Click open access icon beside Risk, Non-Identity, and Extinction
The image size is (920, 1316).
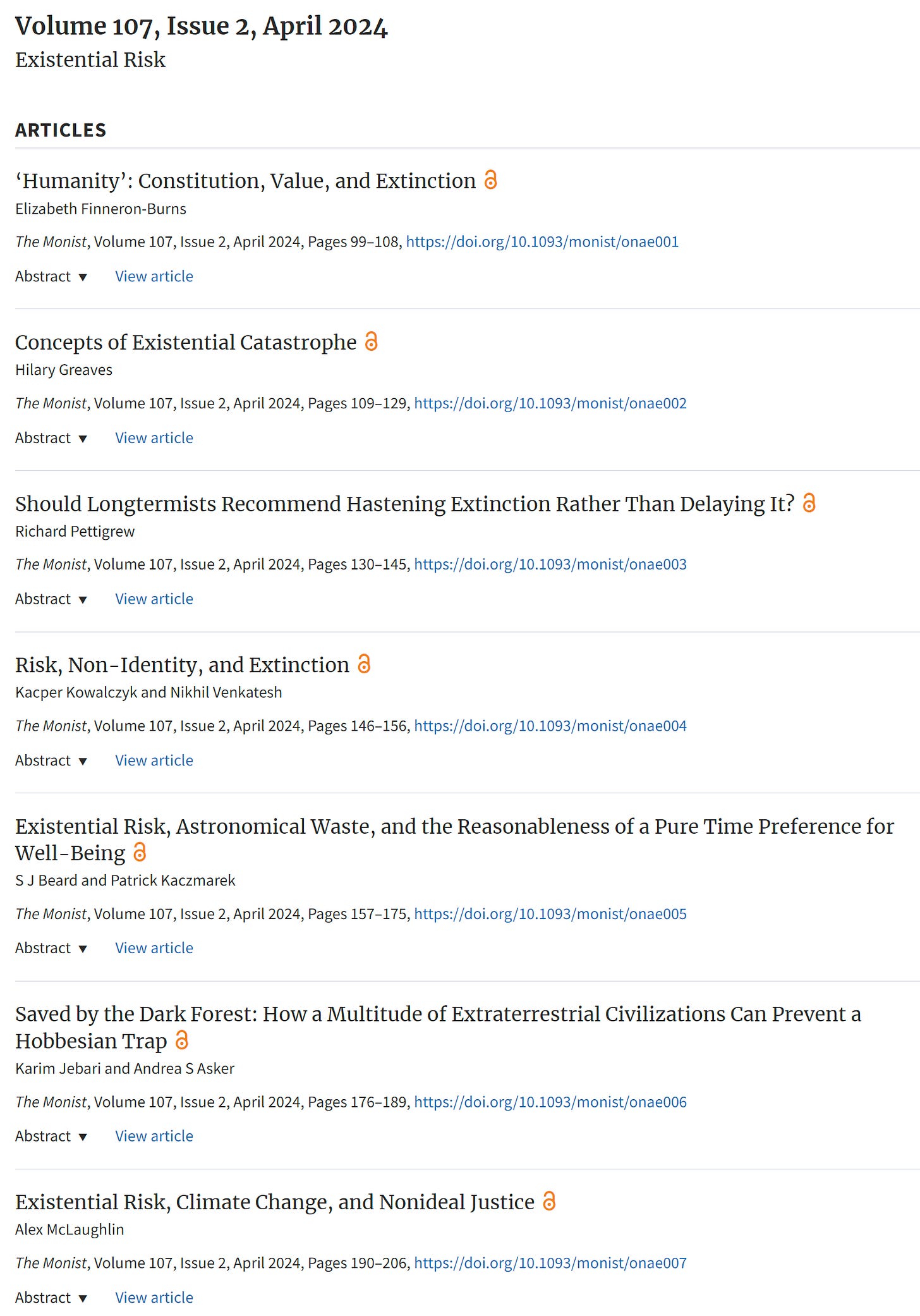(x=364, y=664)
